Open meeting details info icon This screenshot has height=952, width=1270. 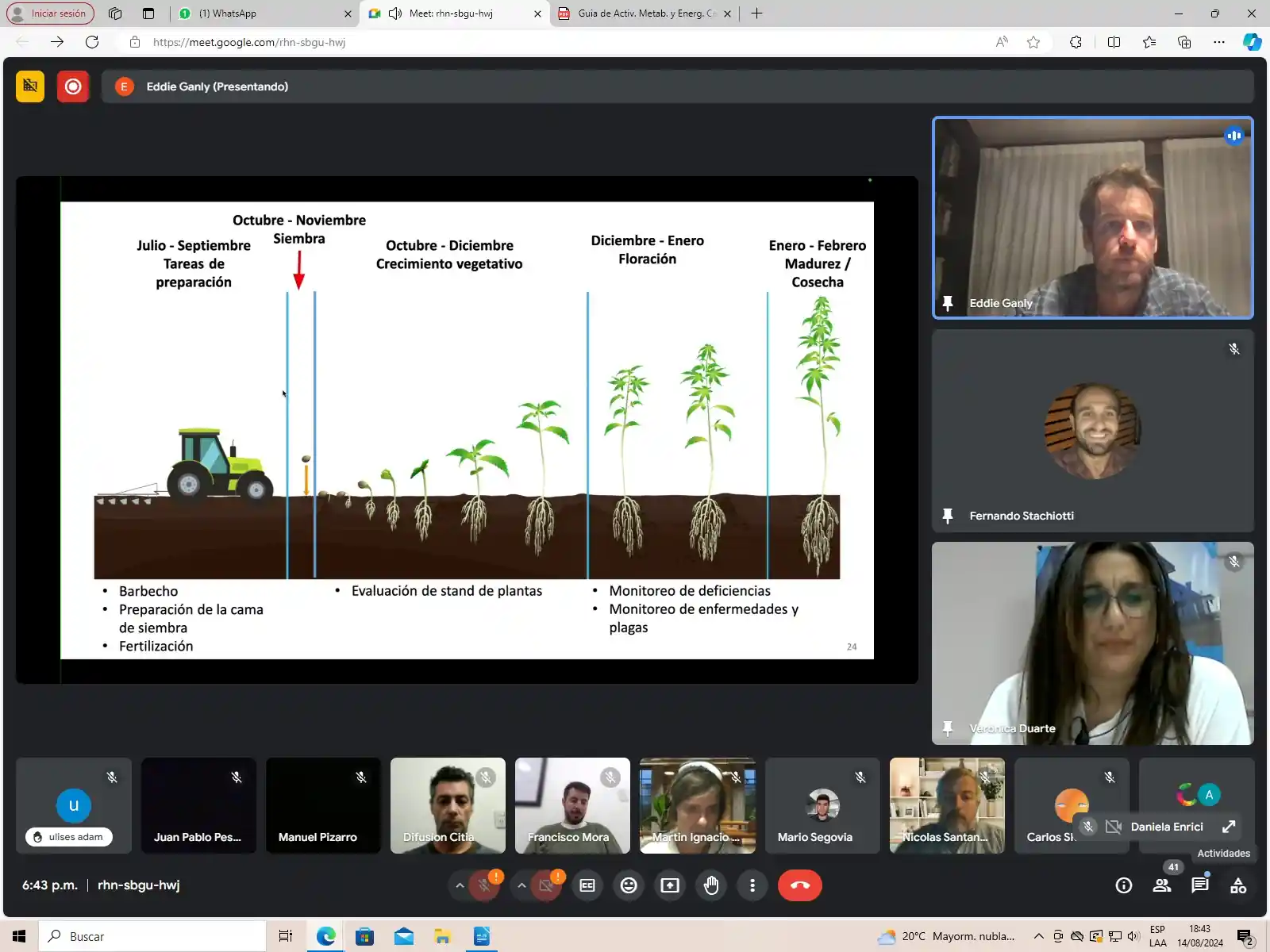coord(1123,885)
